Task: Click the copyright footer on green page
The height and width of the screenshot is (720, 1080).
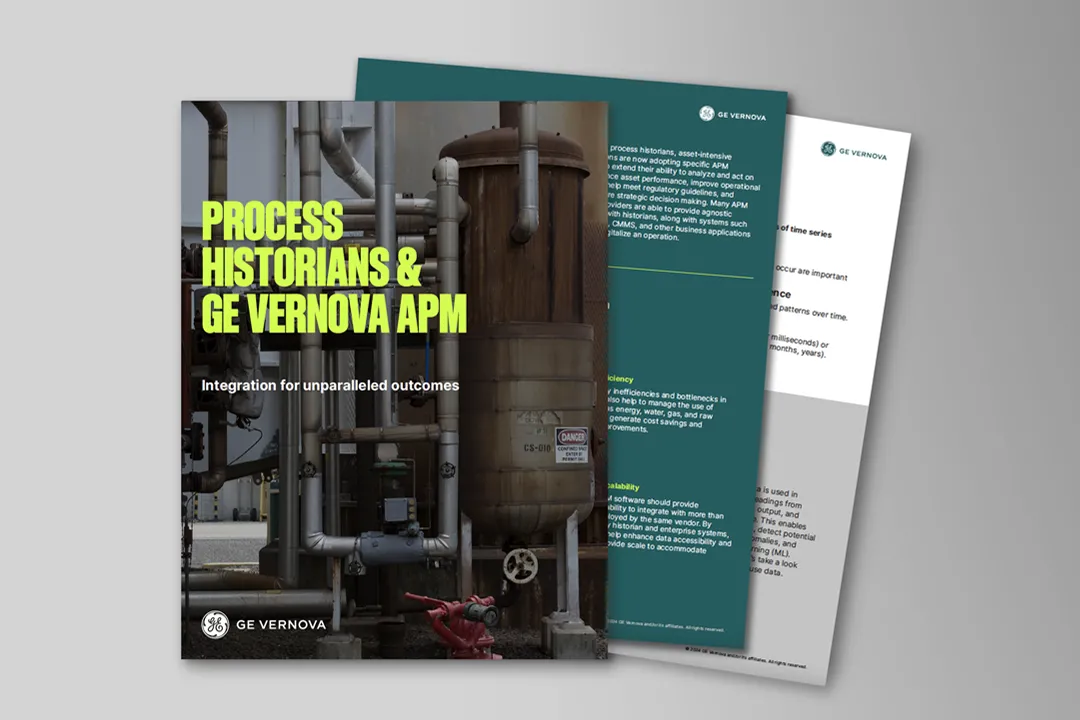Action: tap(666, 626)
